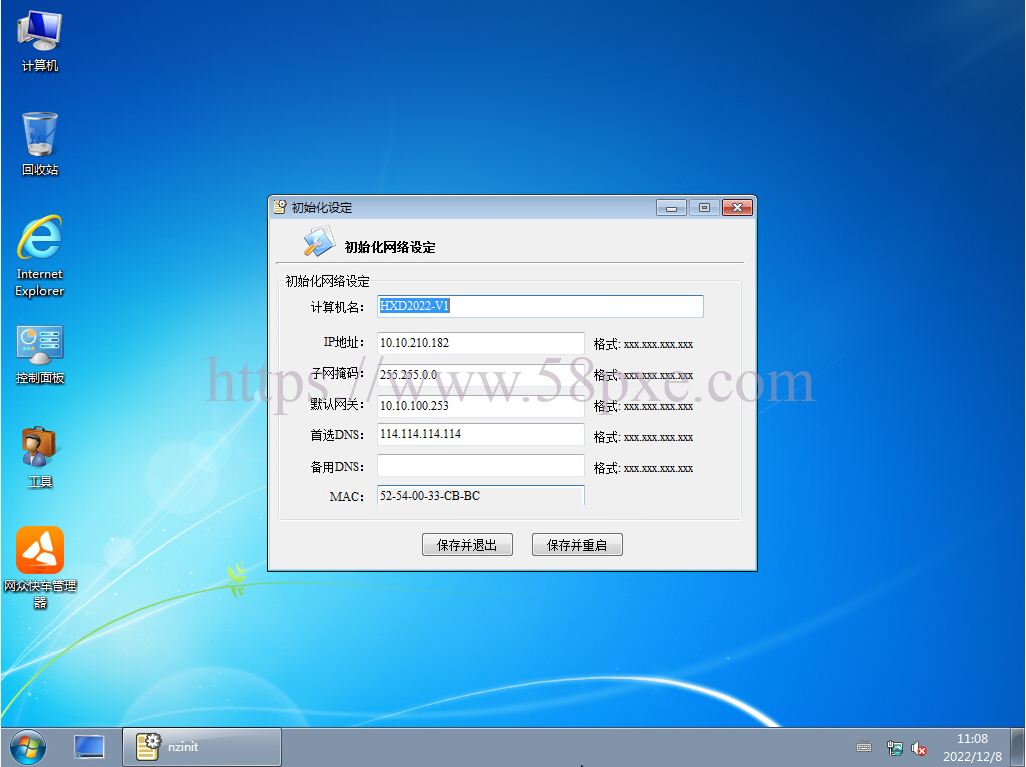The width and height of the screenshot is (1026, 767).
Task: Maximize the 初始化设定 window
Action: (x=704, y=208)
